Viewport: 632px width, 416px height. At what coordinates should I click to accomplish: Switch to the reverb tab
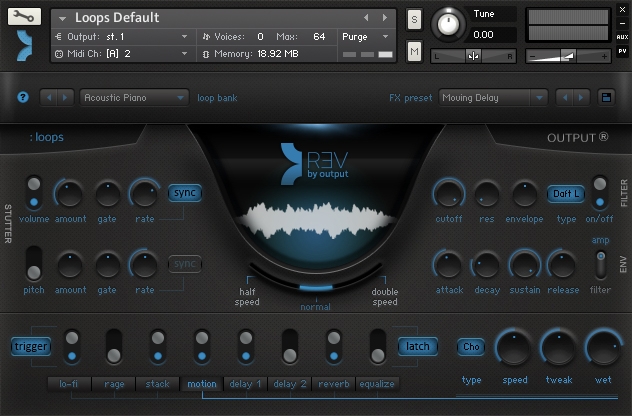334,384
